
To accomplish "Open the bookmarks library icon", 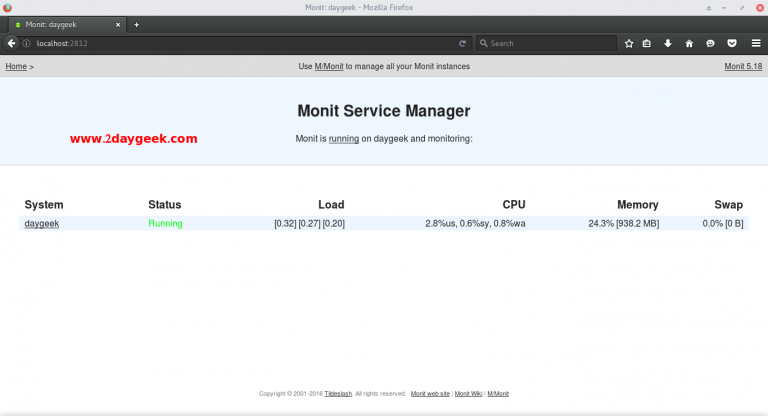I will (x=647, y=43).
